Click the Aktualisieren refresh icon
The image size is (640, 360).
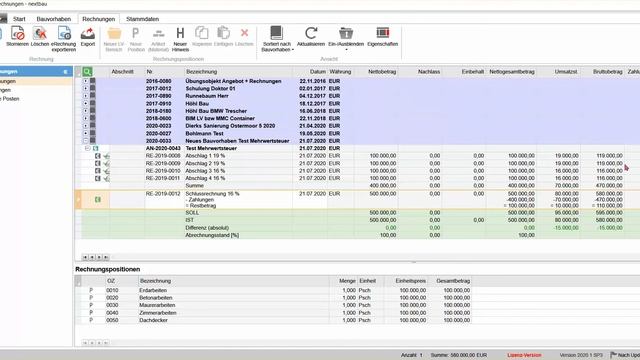pyautogui.click(x=311, y=33)
